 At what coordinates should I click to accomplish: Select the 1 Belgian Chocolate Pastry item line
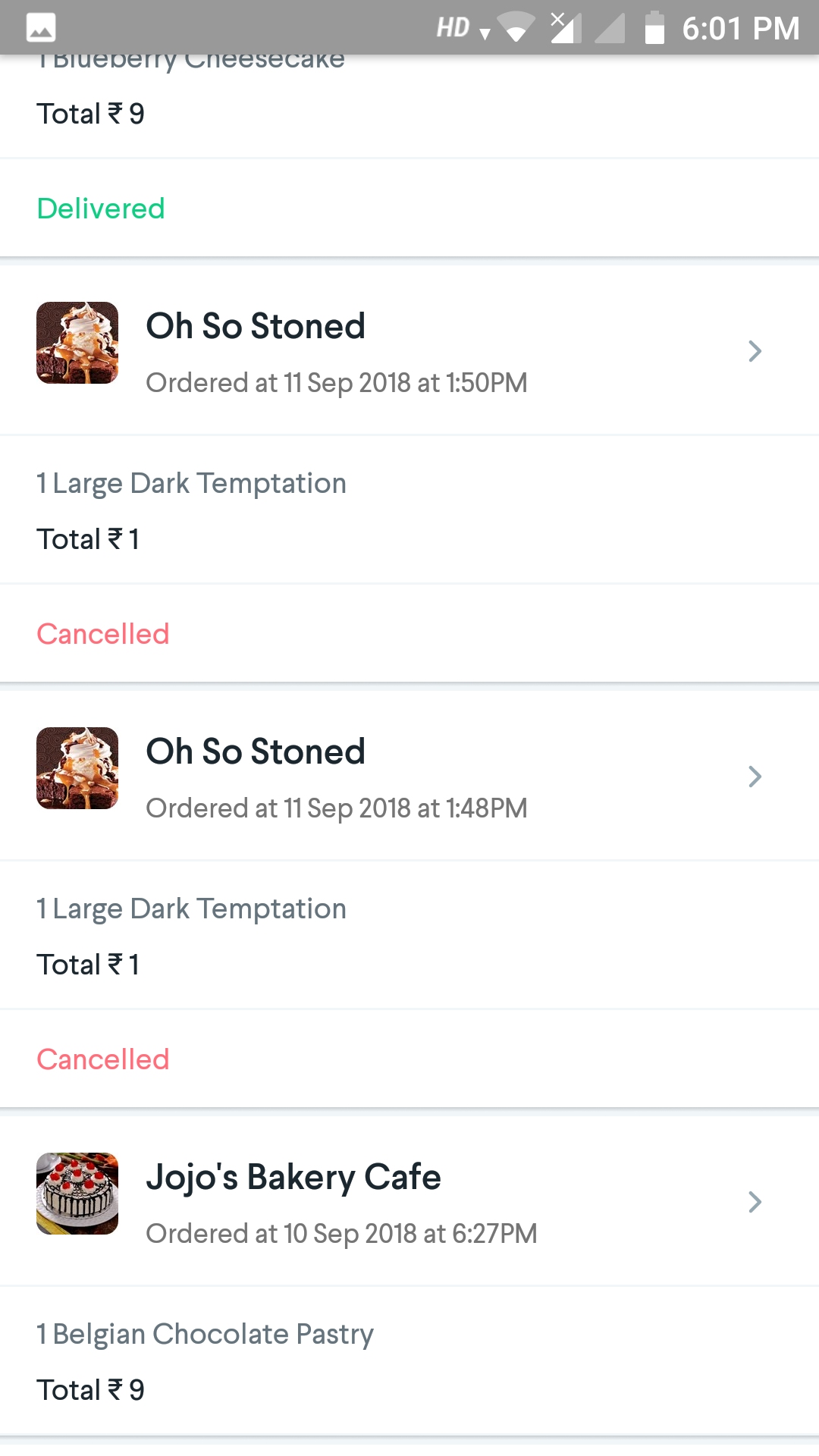205,1334
